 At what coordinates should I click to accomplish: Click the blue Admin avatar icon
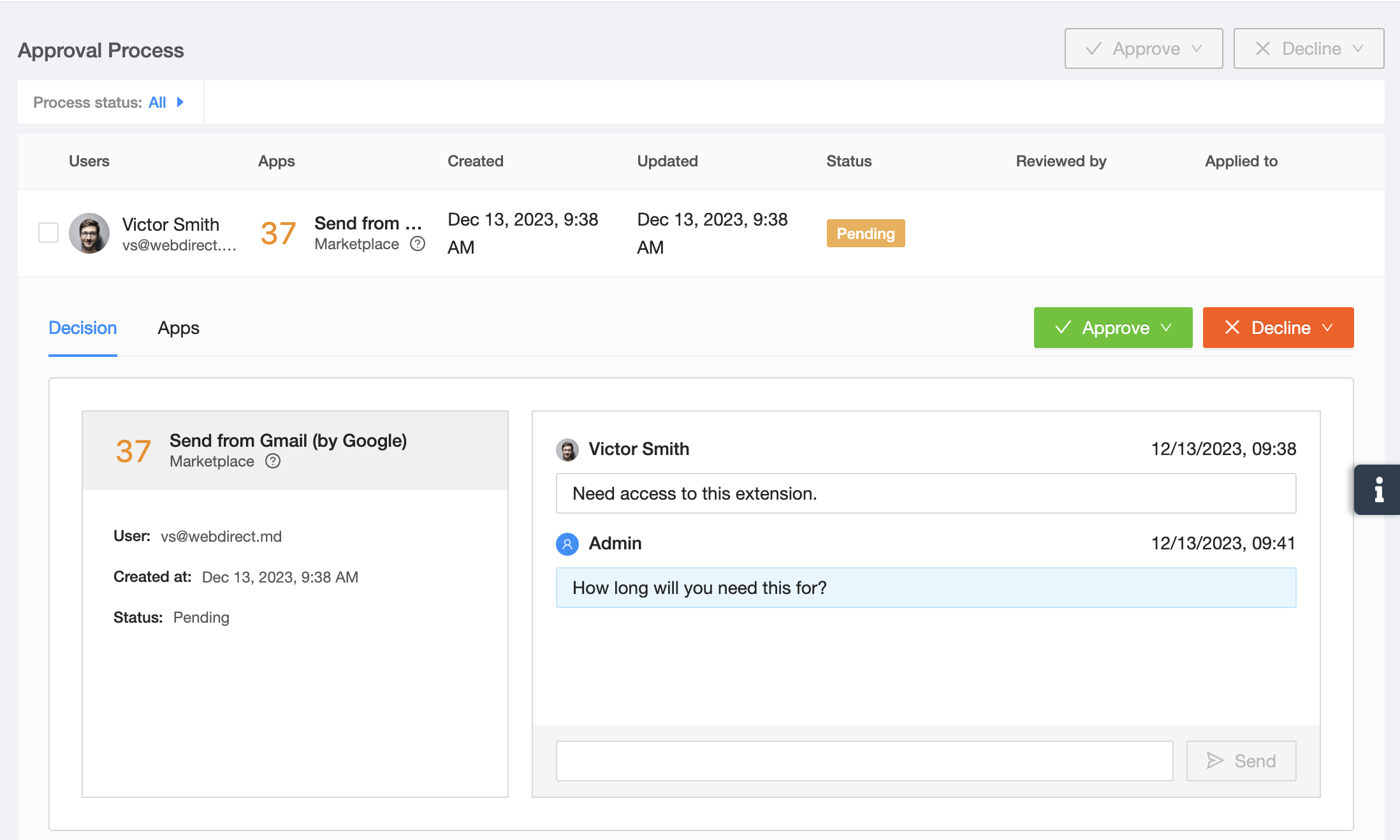[567, 544]
